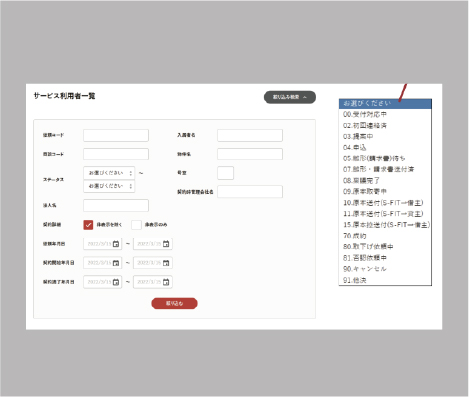Choose the option starting with 05 in status list
This screenshot has height=397, width=469.
coord(385,158)
